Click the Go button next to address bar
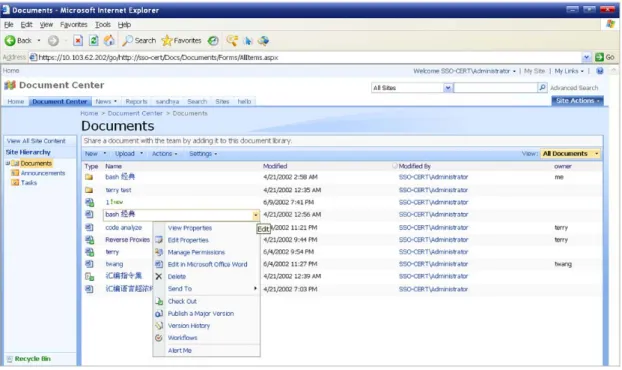The width and height of the screenshot is (622, 370). pos(605,57)
